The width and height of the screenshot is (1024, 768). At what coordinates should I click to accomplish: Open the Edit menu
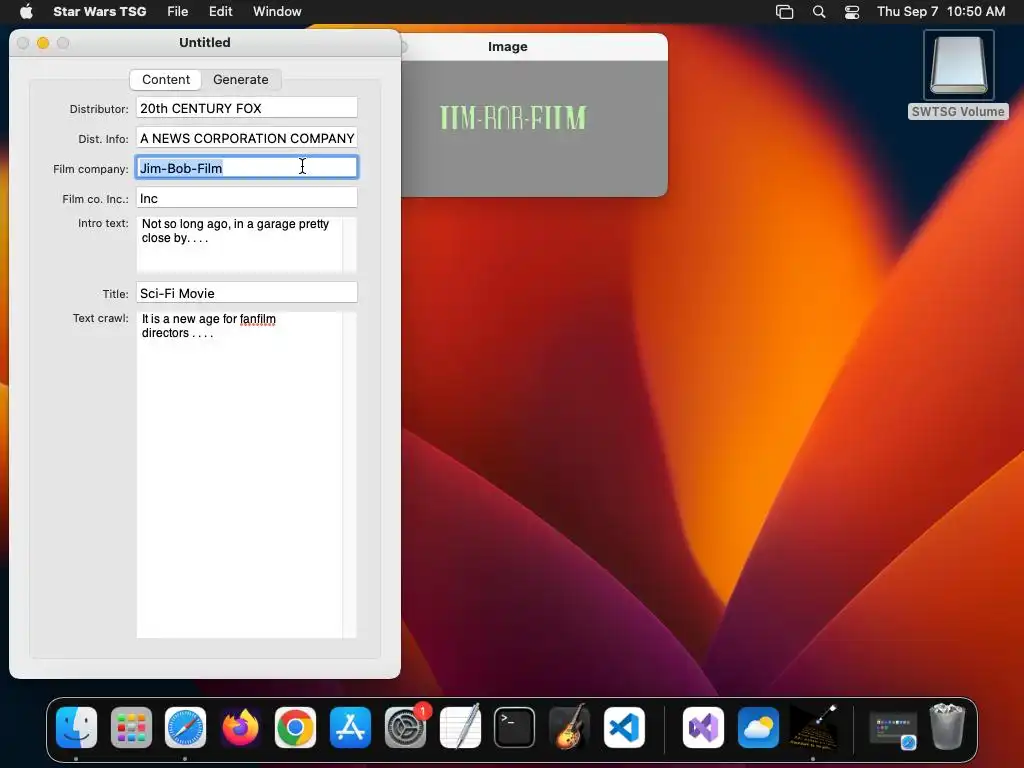(221, 11)
